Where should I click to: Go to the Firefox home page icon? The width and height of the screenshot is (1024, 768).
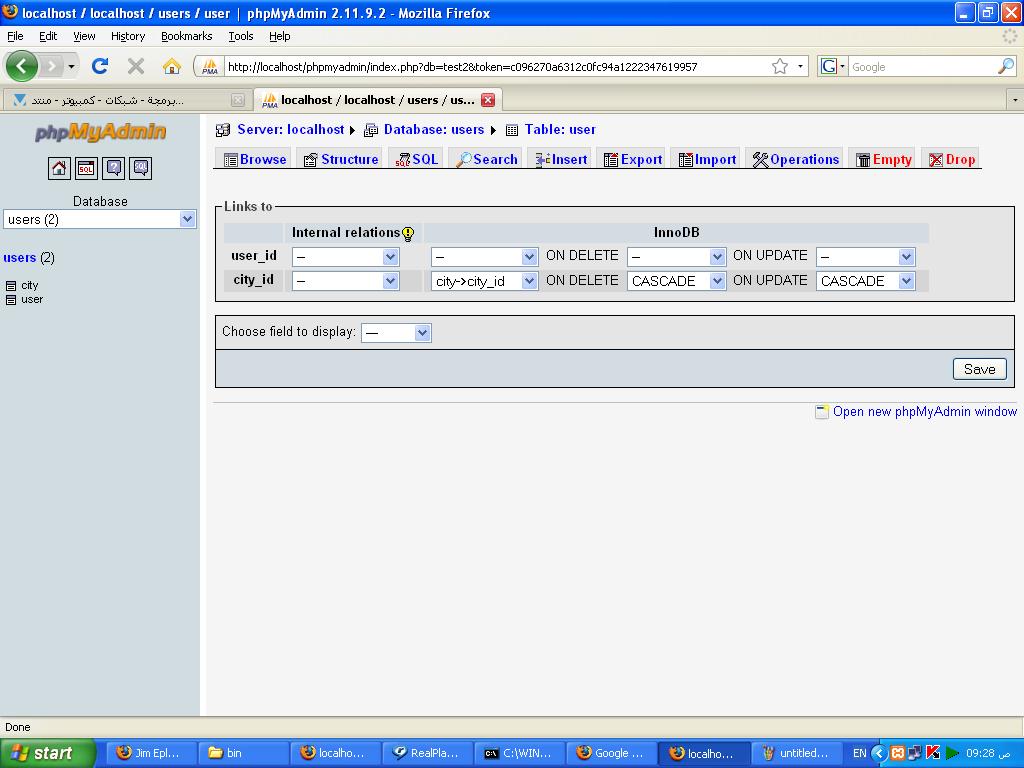pyautogui.click(x=172, y=66)
